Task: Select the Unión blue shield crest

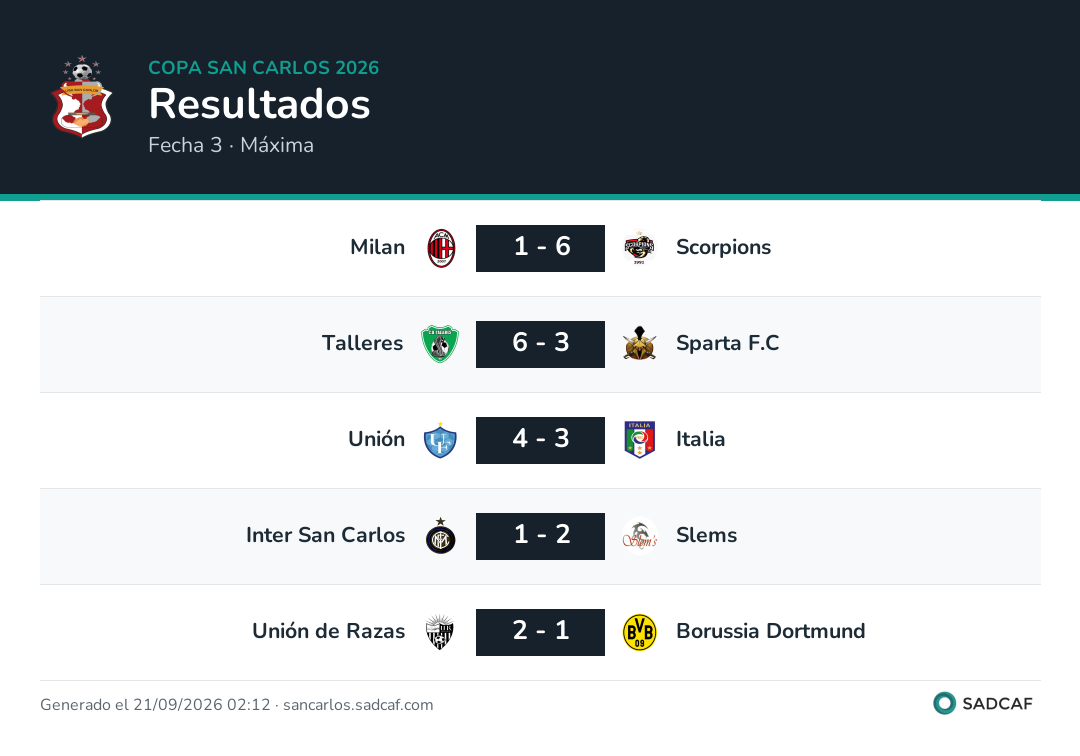Action: 440,440
